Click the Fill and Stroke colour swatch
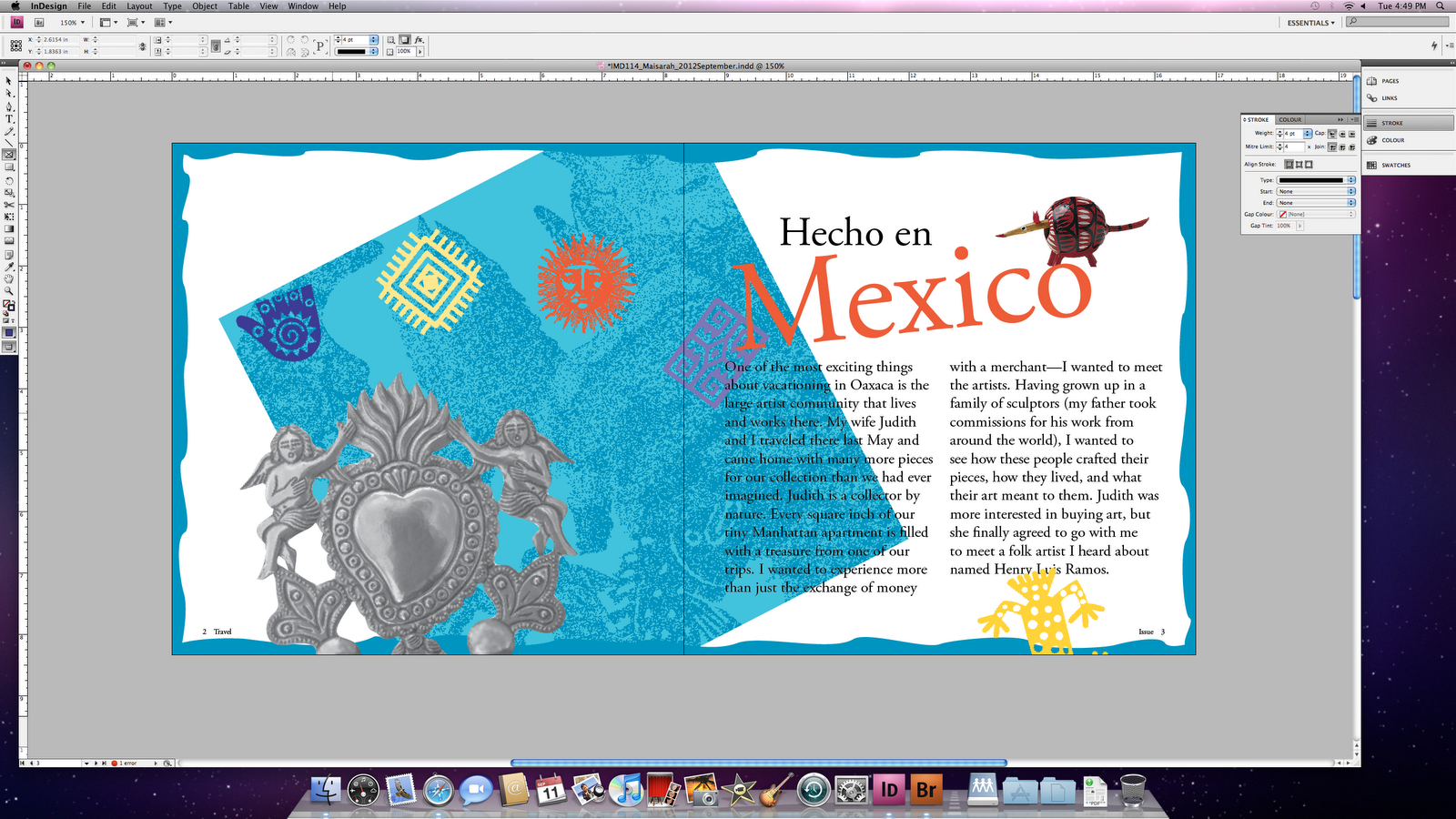The height and width of the screenshot is (819, 1456). [9, 306]
